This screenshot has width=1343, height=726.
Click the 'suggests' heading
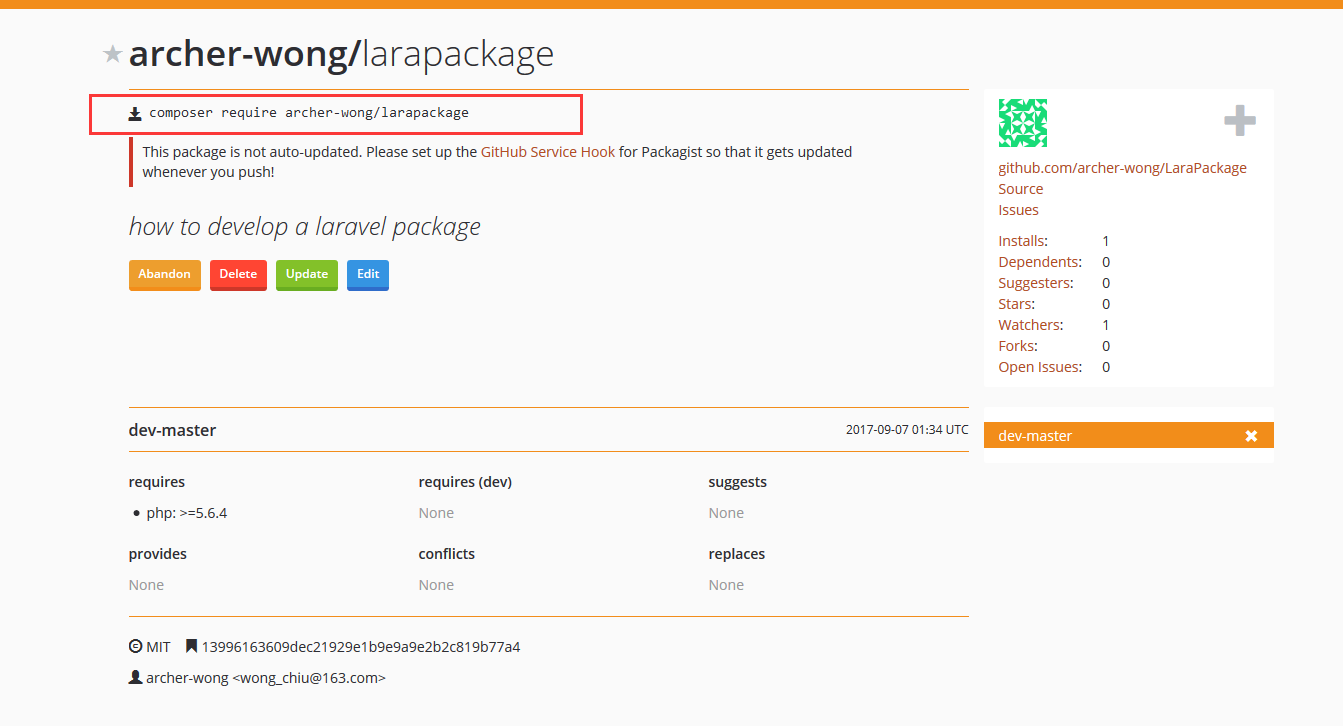click(x=738, y=482)
